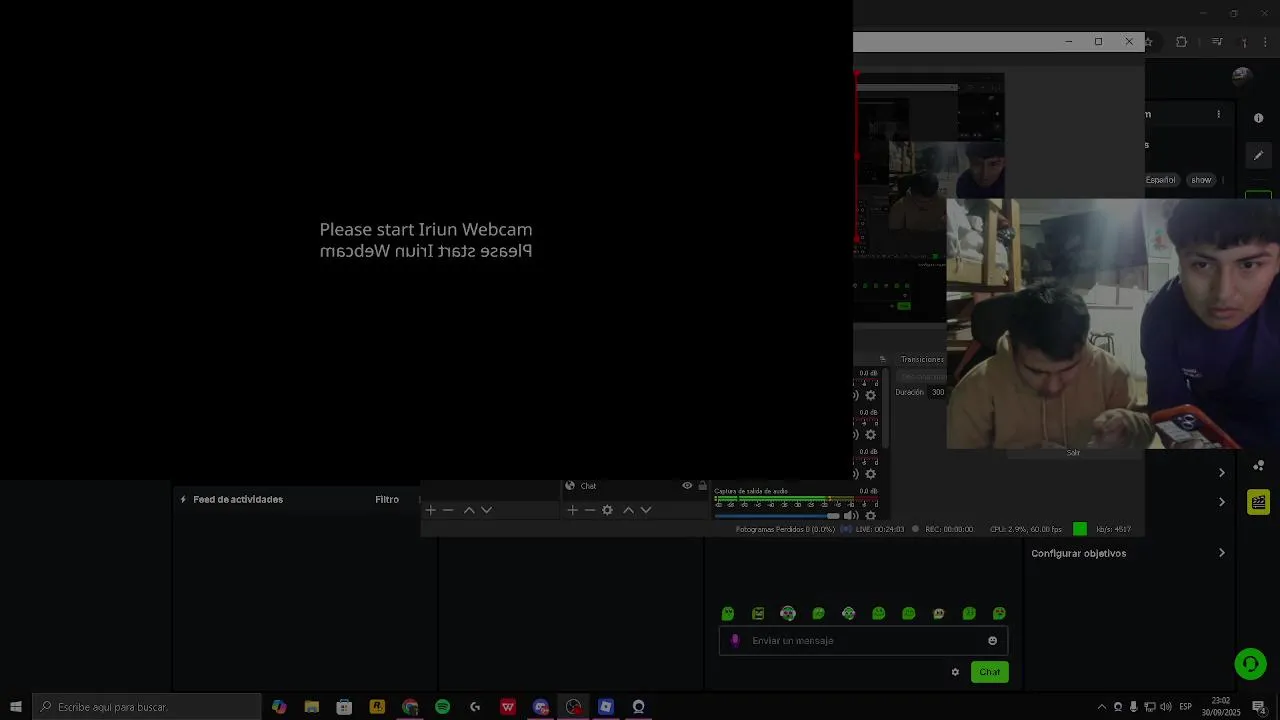Open Chrome from taskbar
This screenshot has height=720, width=1280.
point(410,707)
